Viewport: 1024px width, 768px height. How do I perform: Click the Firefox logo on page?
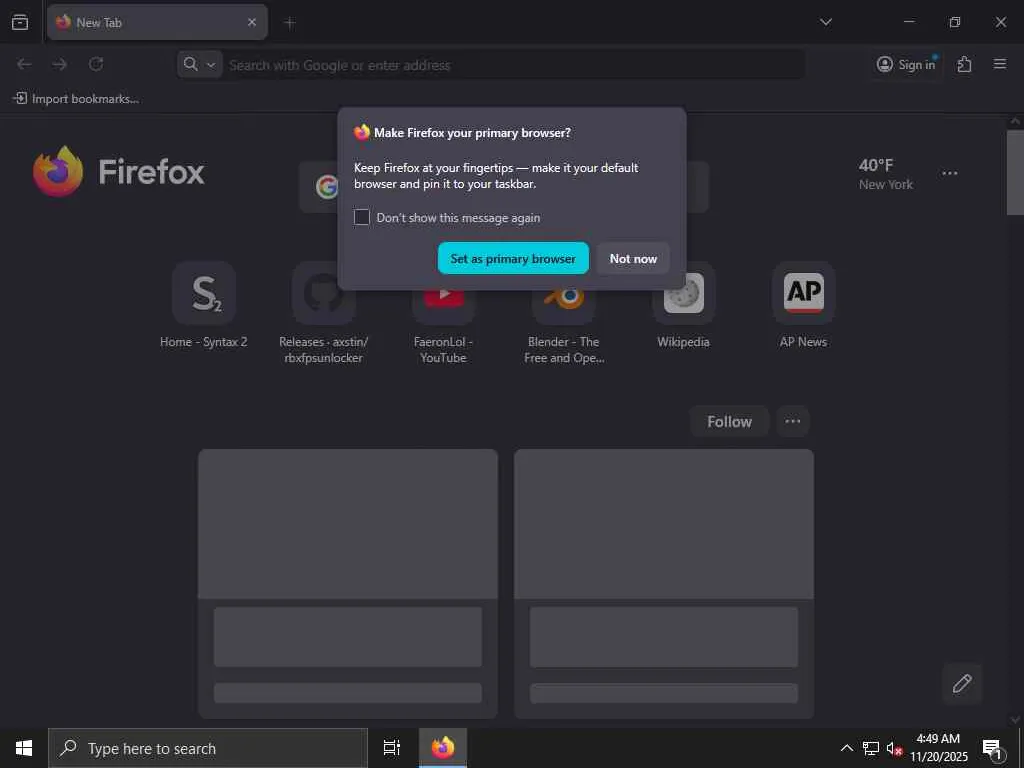(119, 171)
